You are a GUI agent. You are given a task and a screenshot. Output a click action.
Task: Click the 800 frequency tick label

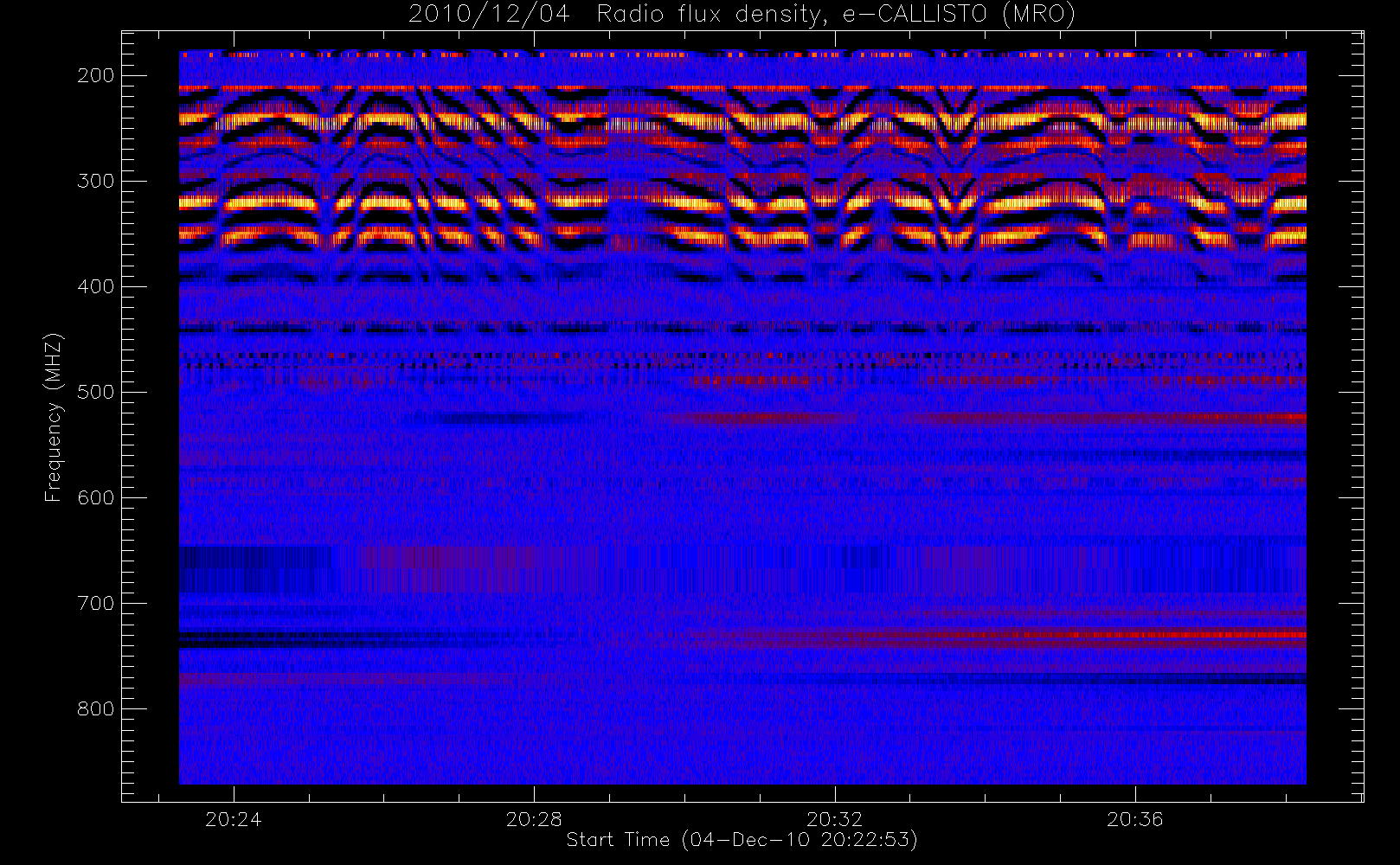click(x=95, y=708)
